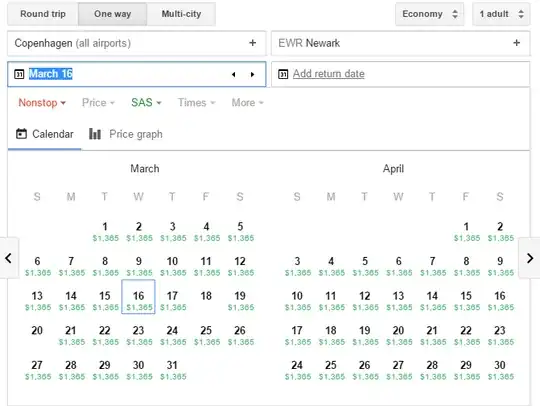Click calendar icon in March 16 field
Viewport: 540px width, 406px height.
click(x=19, y=74)
